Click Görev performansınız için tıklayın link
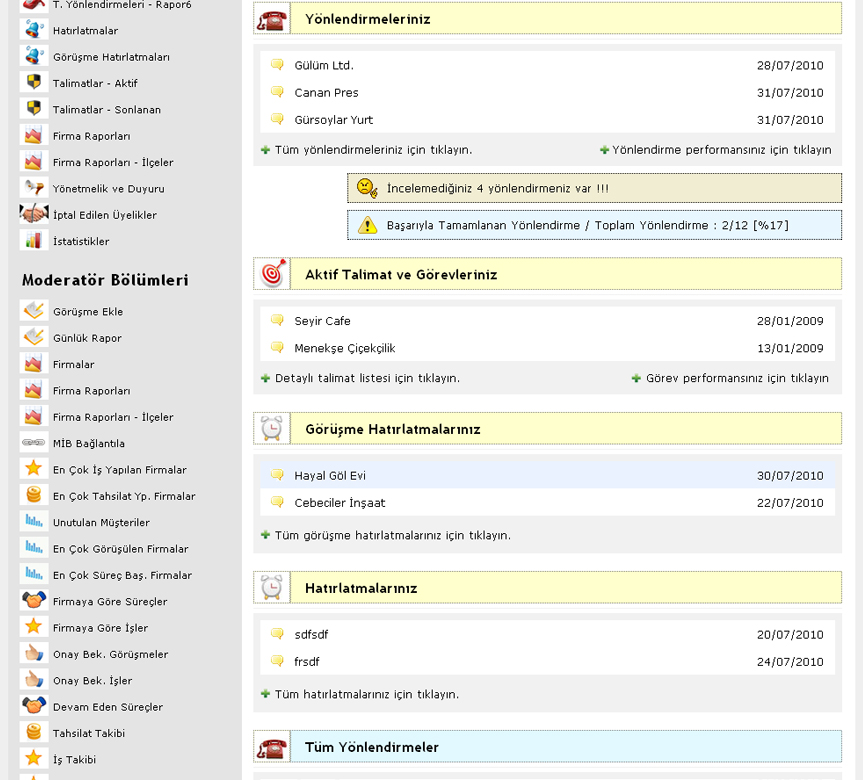The width and height of the screenshot is (863, 780). (x=737, y=378)
